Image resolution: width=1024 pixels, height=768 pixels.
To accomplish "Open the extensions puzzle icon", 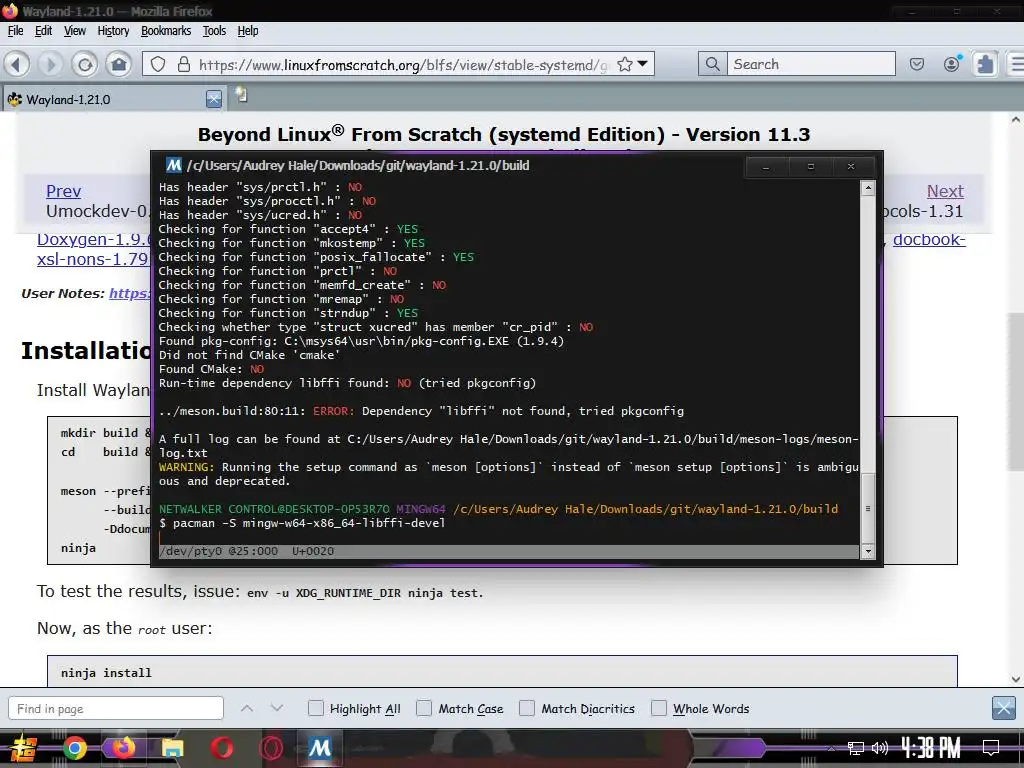I will (985, 64).
